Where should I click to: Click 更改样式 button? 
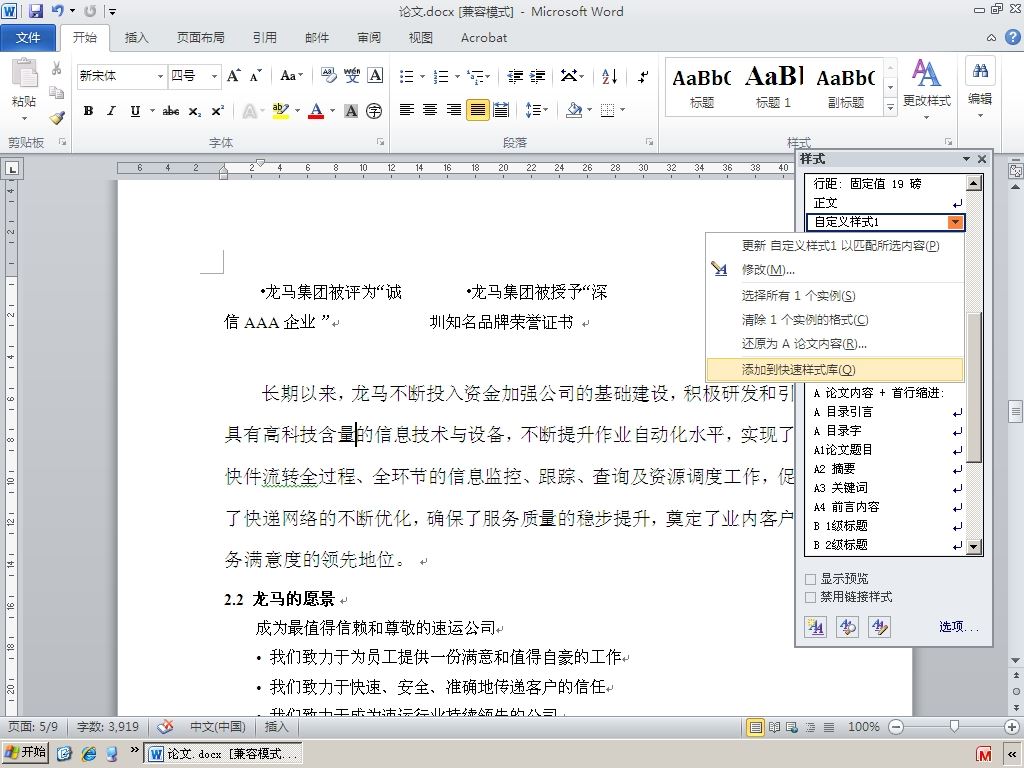(926, 88)
